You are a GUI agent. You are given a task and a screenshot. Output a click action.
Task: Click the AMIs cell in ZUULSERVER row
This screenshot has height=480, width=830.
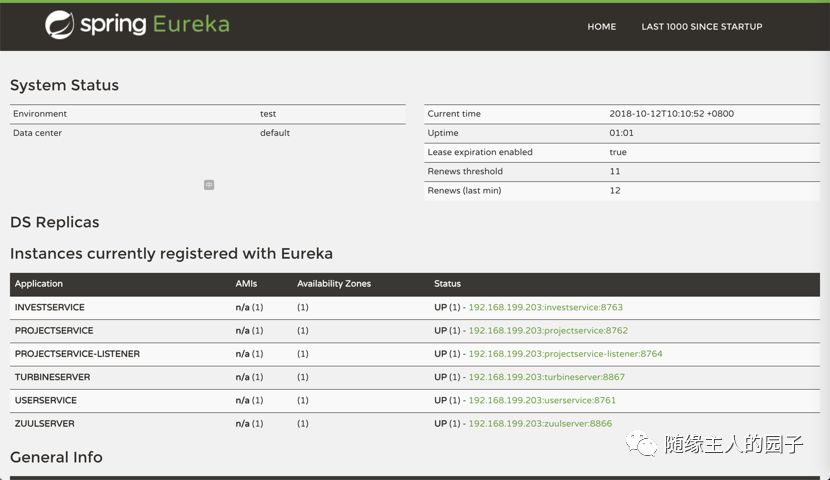coord(249,423)
